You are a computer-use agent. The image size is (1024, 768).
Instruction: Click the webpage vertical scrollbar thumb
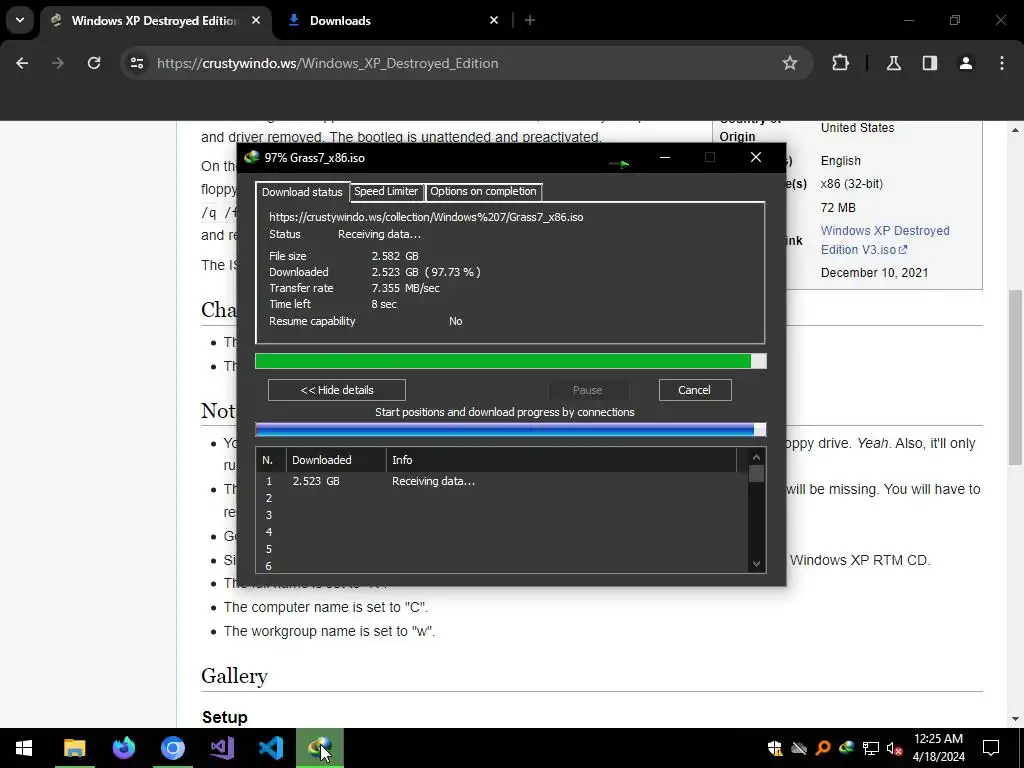tap(1015, 377)
